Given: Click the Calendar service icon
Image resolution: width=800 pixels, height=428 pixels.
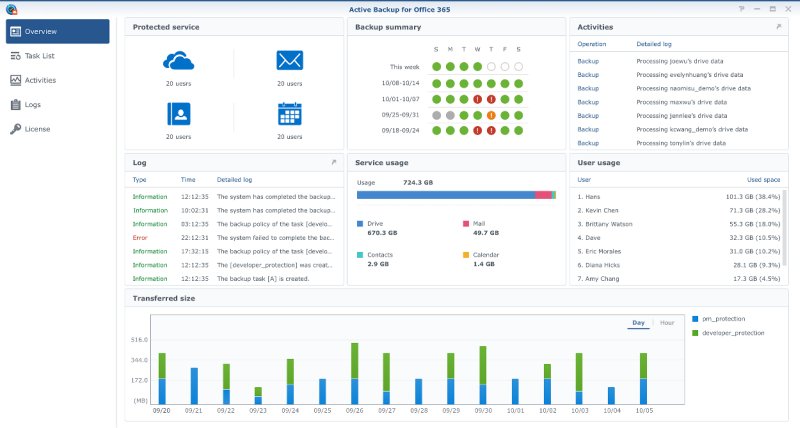Looking at the screenshot, I should [x=289, y=116].
